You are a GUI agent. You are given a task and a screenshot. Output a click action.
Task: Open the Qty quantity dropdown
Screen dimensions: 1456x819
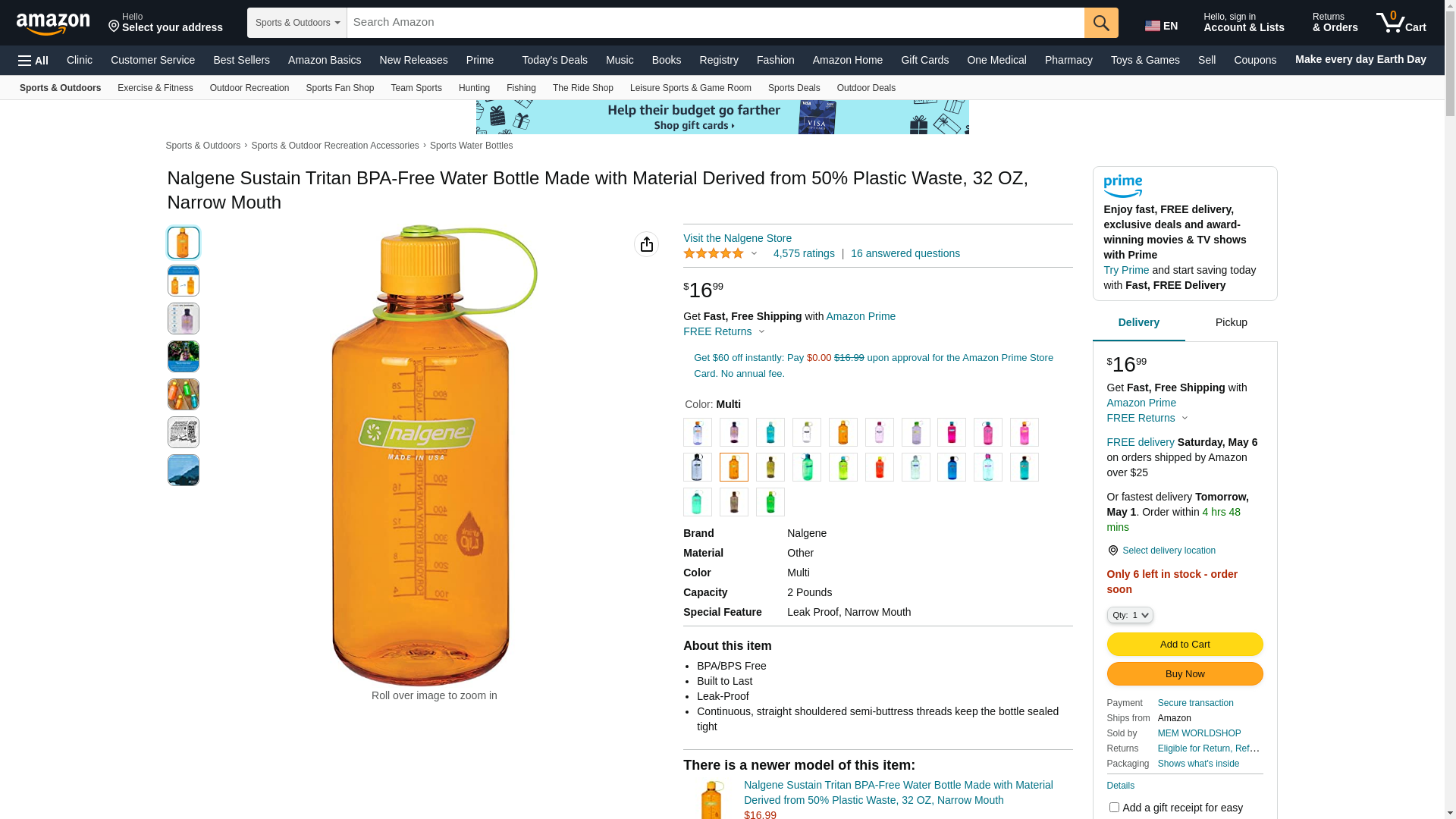click(x=1130, y=615)
